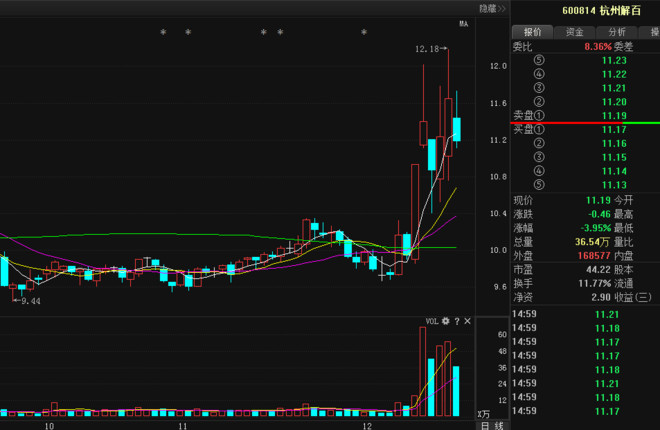Select the 日线 period tab at bottom

(492, 426)
